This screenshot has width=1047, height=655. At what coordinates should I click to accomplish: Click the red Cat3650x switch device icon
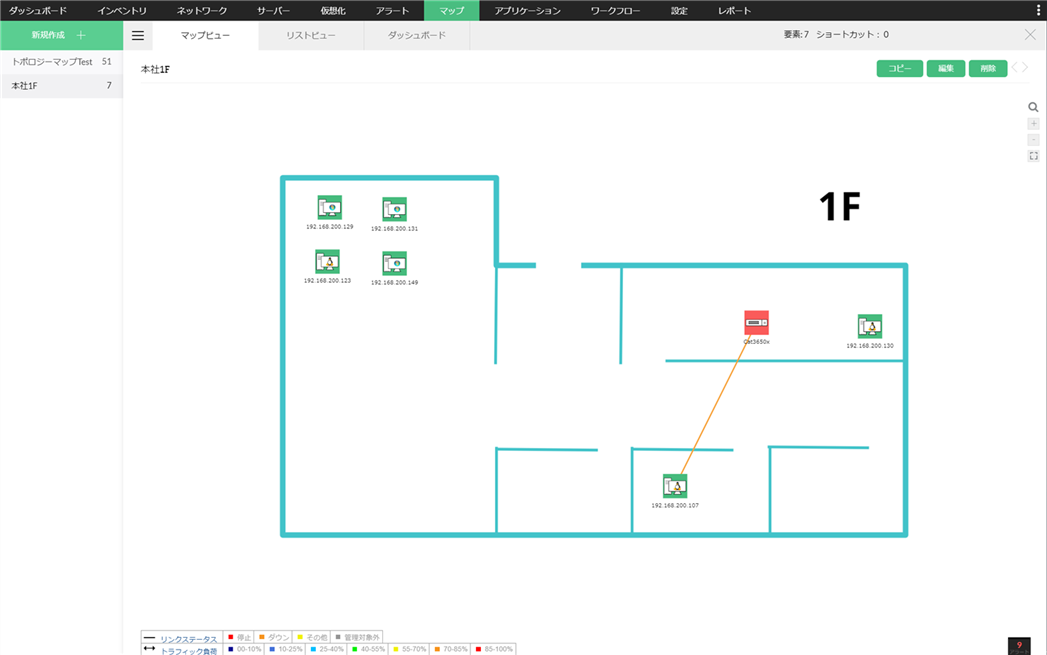click(757, 322)
